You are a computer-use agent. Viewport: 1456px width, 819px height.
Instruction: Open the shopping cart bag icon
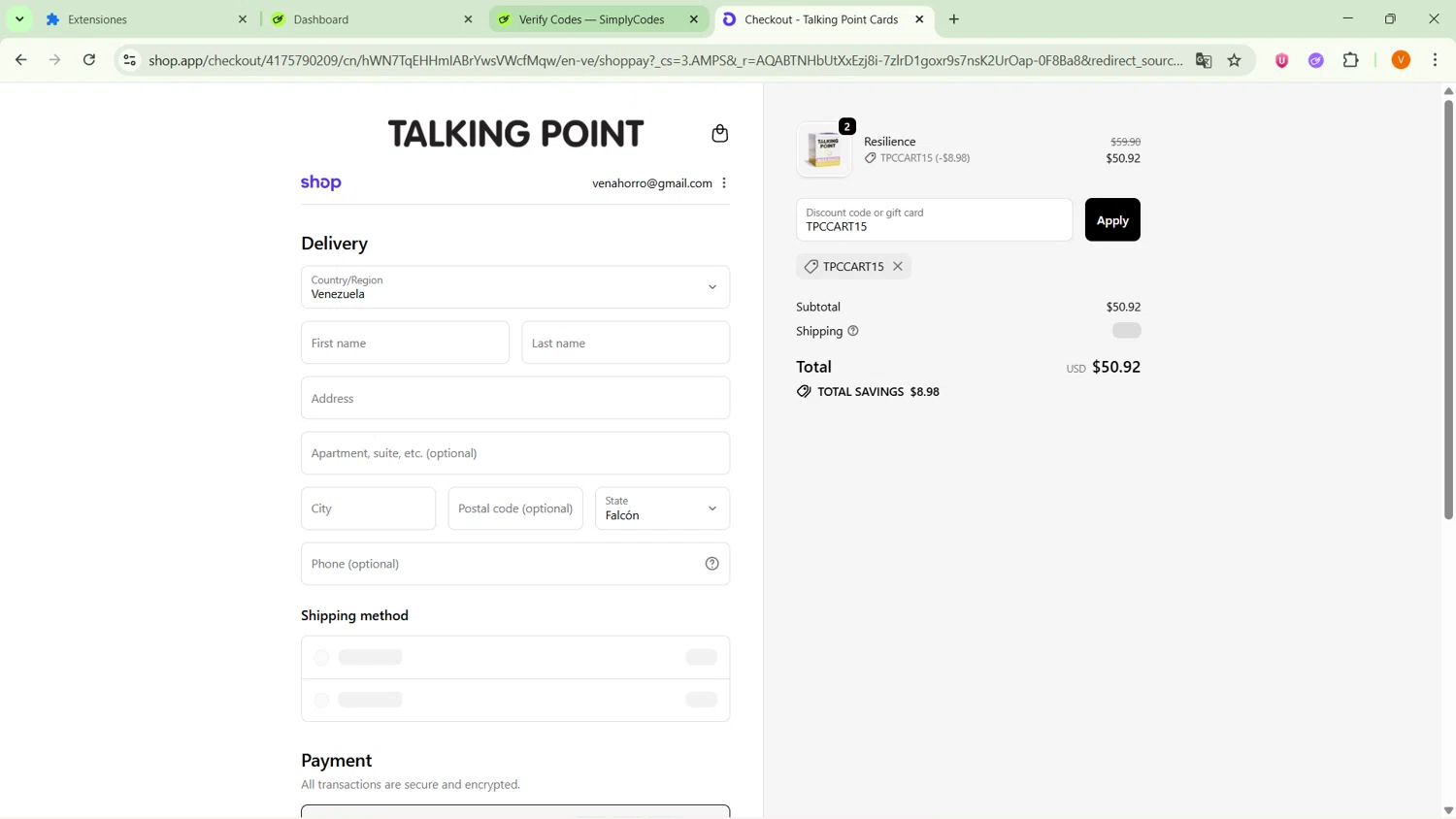719,133
